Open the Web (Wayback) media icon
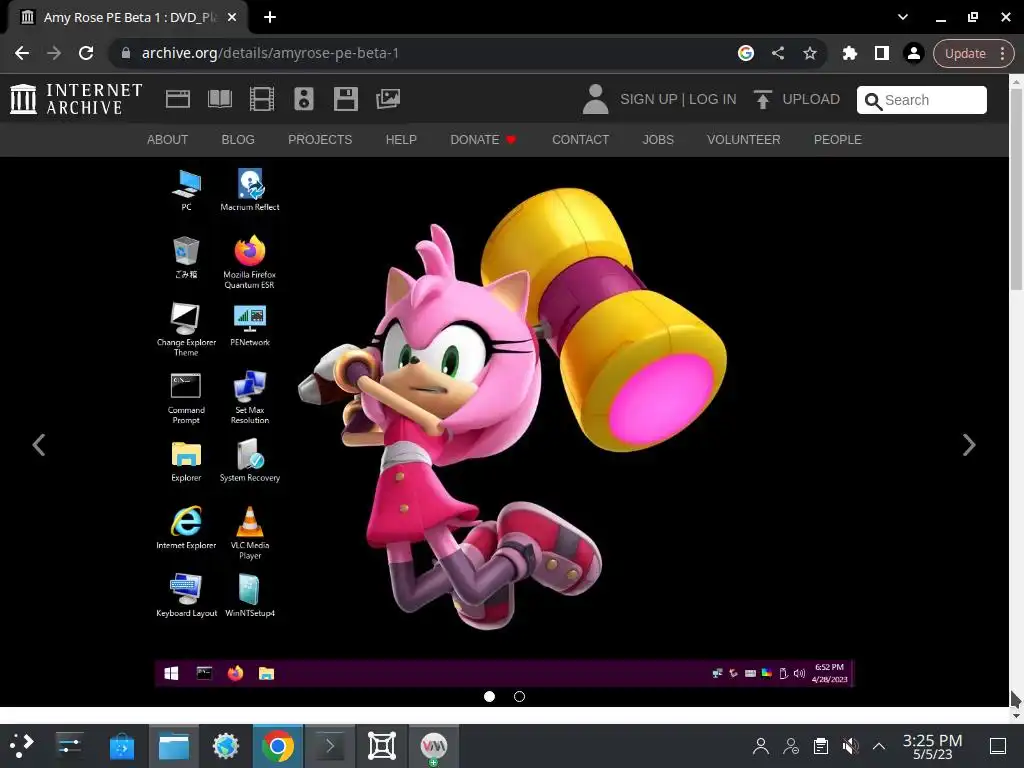1024x768 pixels. click(x=178, y=99)
